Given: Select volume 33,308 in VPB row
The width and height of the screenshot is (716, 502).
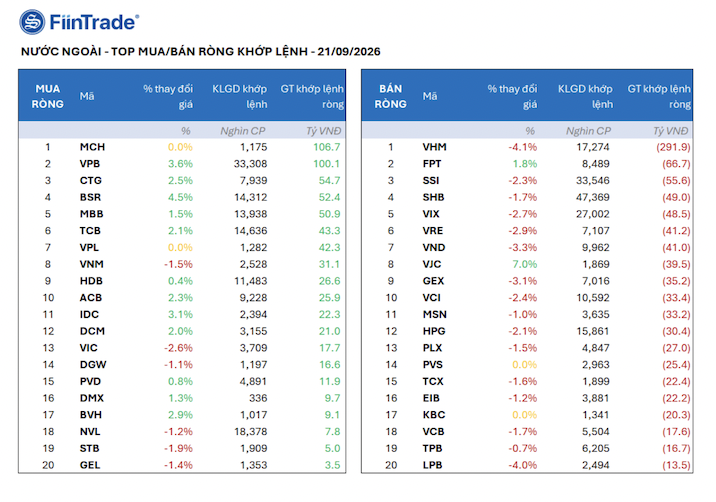Looking at the screenshot, I should [x=251, y=164].
